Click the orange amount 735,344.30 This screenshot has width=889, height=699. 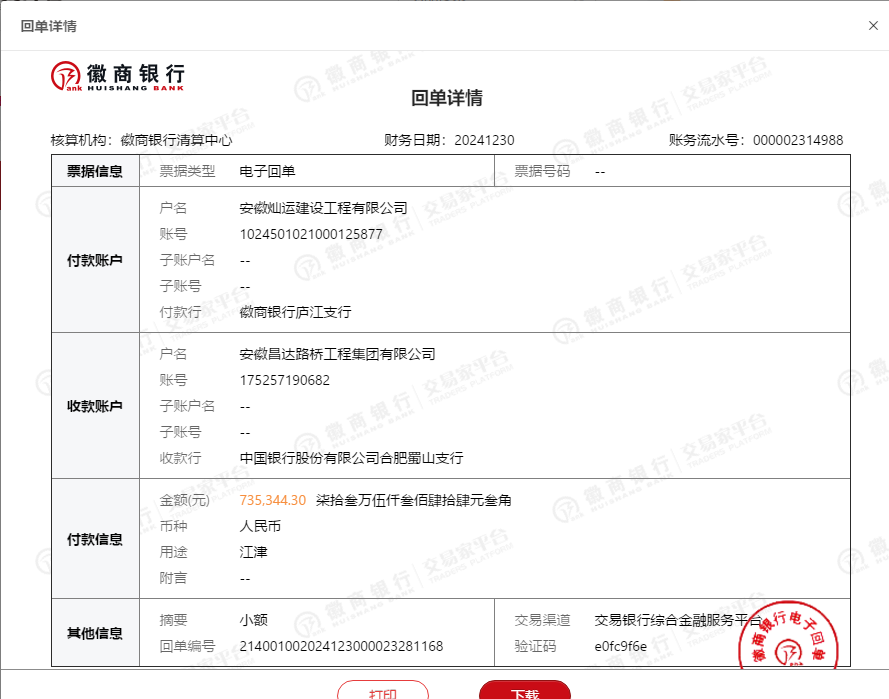coord(273,500)
